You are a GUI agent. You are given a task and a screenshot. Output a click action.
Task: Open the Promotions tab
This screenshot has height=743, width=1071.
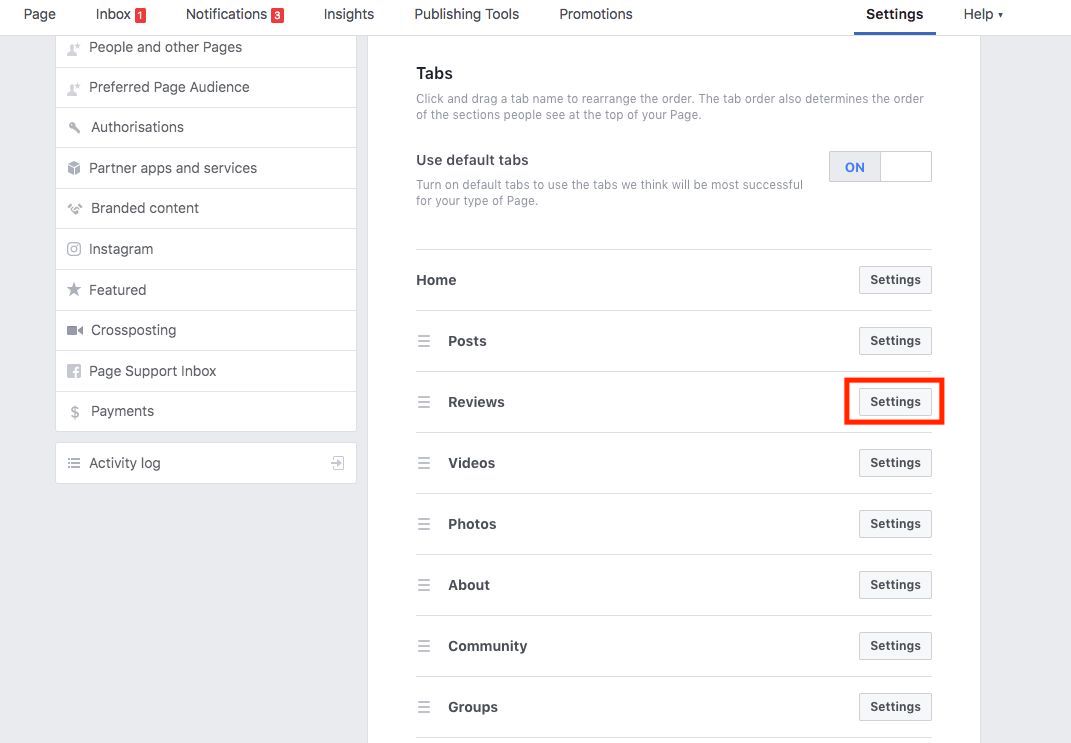coord(596,14)
